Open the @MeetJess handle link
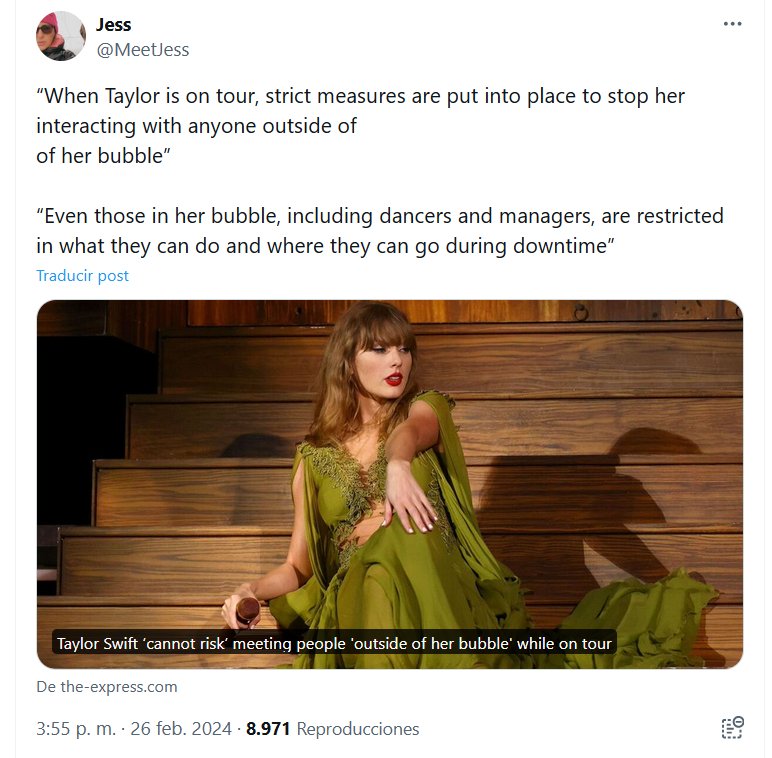Image resolution: width=772 pixels, height=758 pixels. coord(142,49)
